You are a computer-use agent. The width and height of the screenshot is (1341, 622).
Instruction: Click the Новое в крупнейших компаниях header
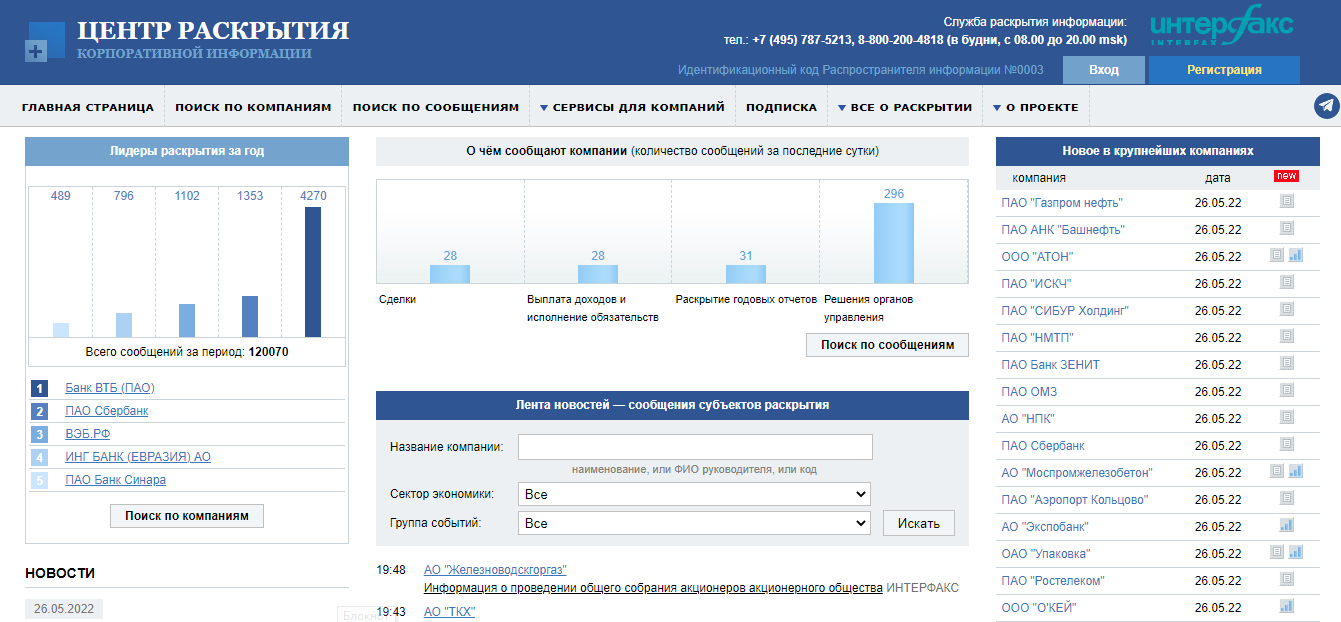pos(1158,151)
